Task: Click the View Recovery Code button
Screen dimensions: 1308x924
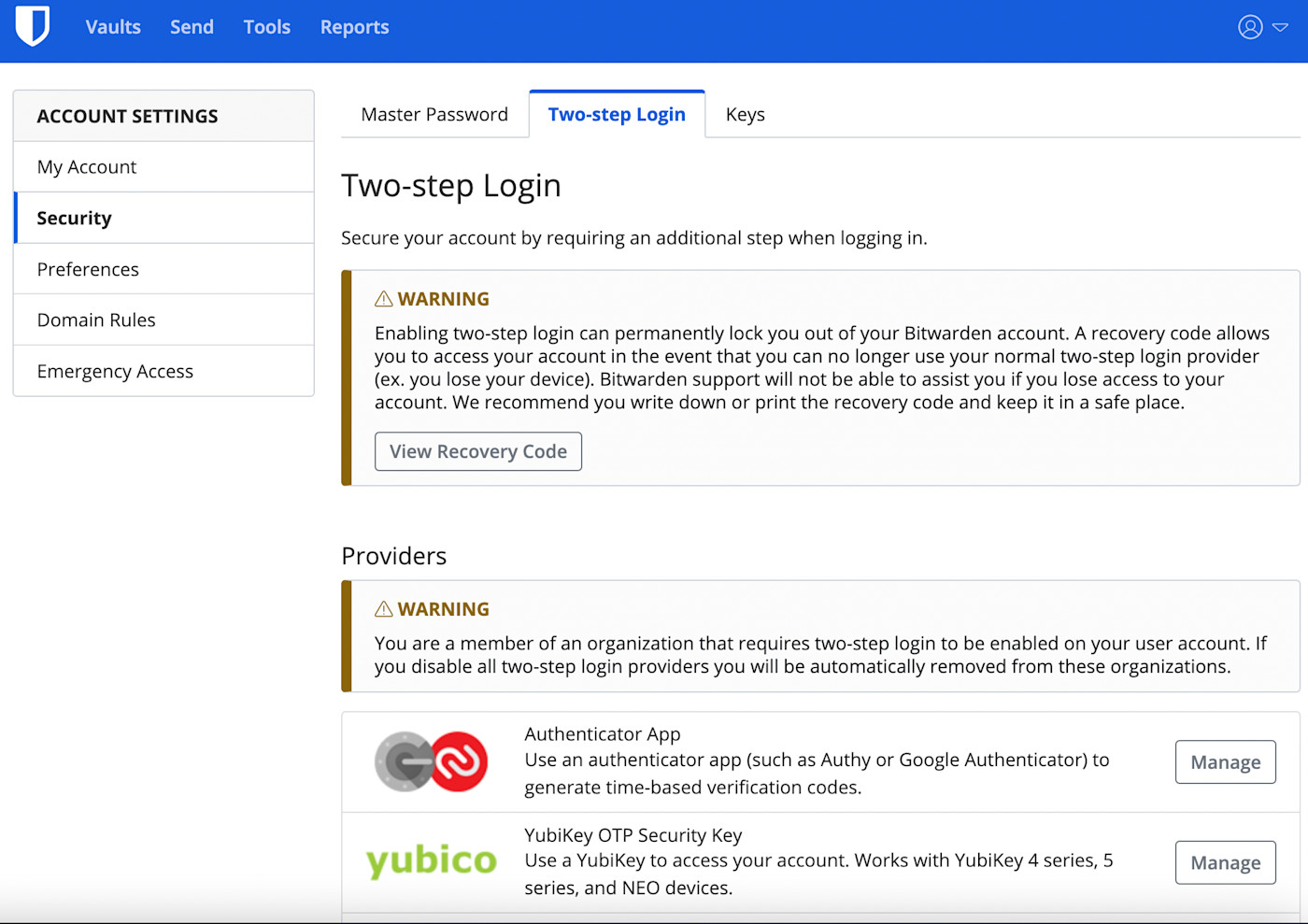Action: tap(477, 451)
